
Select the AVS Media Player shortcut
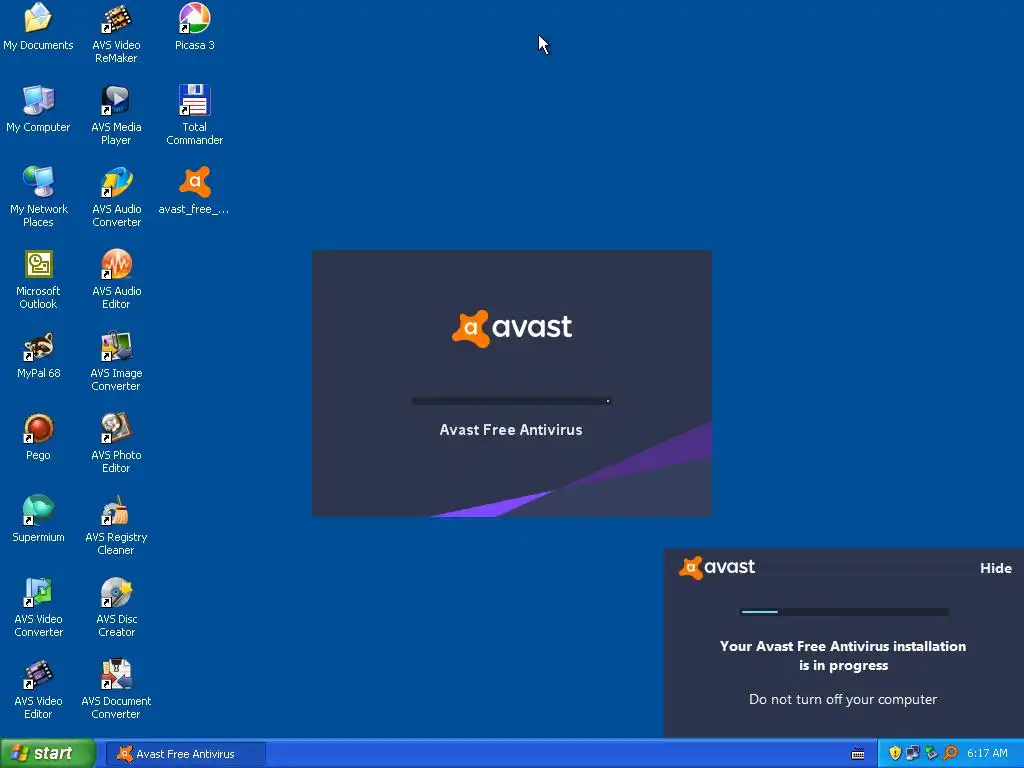click(116, 116)
